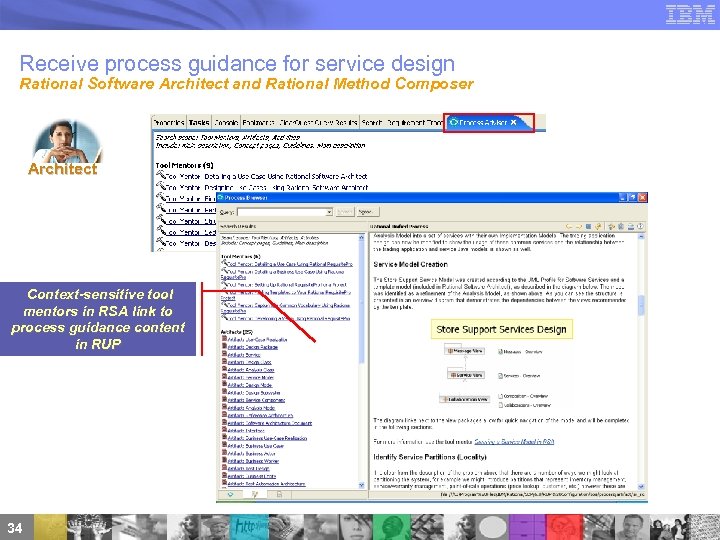Click content pane scrollbar down arrow
This screenshot has width=720, height=540.
coord(641,486)
